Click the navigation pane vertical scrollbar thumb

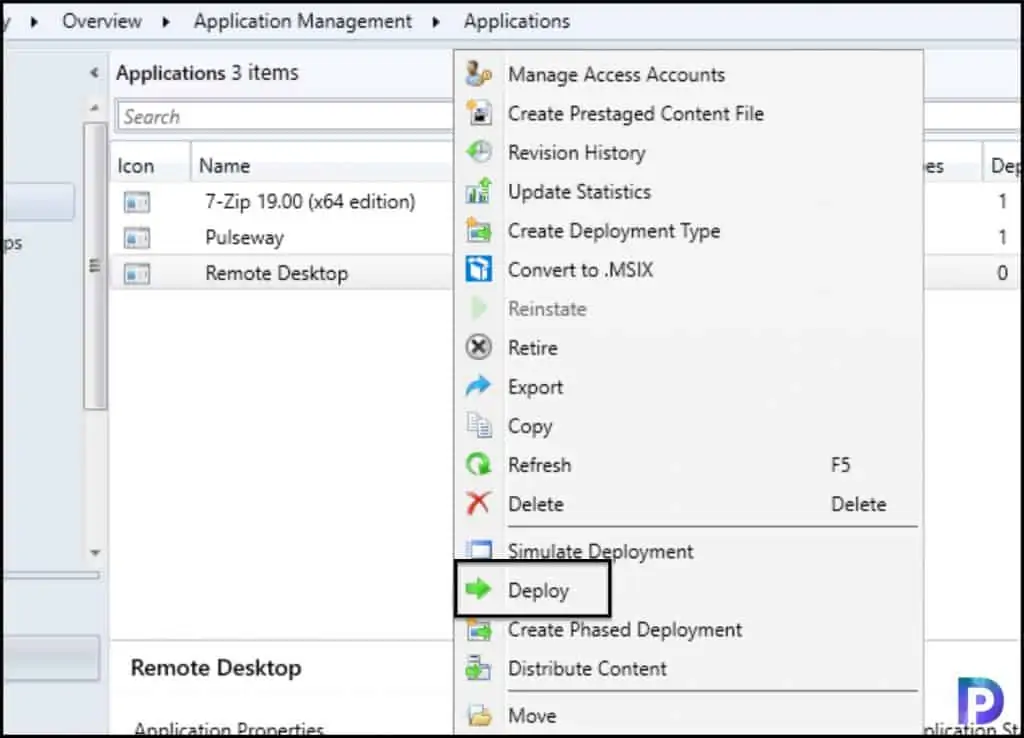coord(95,266)
